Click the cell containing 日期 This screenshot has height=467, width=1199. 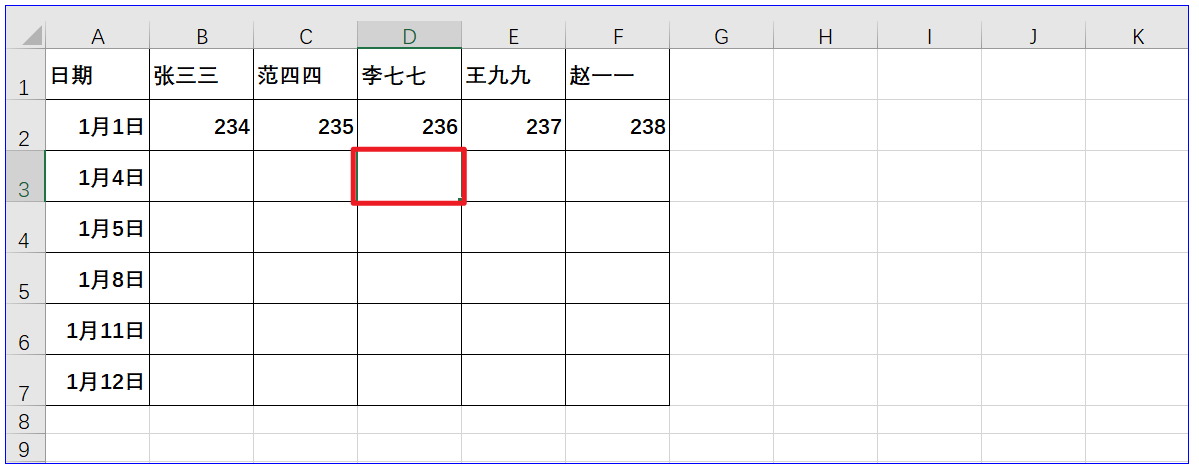click(x=97, y=74)
